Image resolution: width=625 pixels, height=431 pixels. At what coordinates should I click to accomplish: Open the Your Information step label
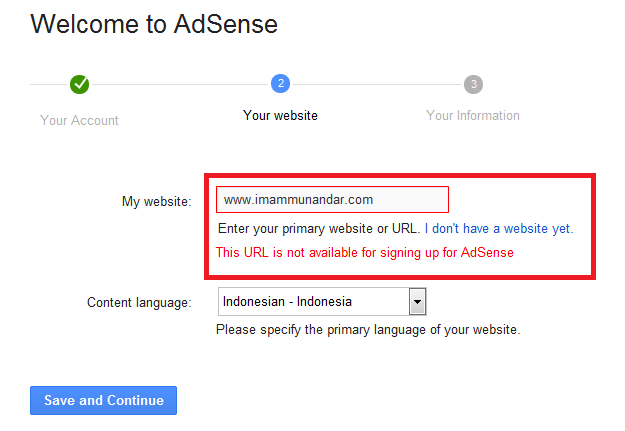[473, 116]
